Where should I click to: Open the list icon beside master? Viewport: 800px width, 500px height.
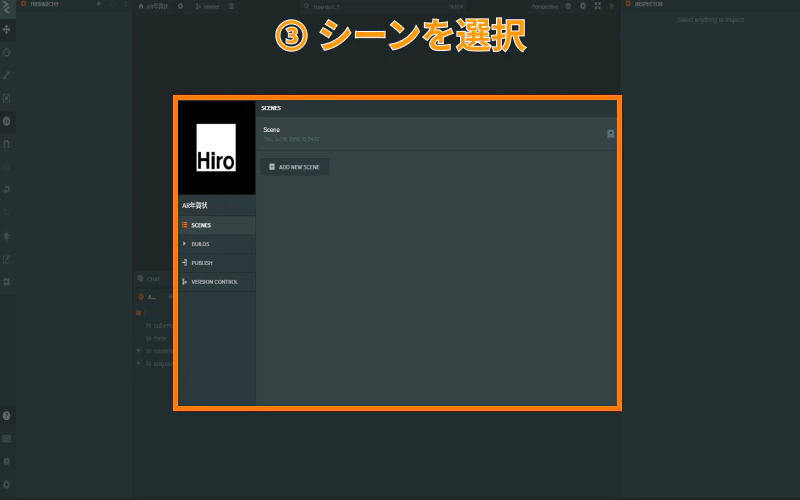pyautogui.click(x=231, y=7)
